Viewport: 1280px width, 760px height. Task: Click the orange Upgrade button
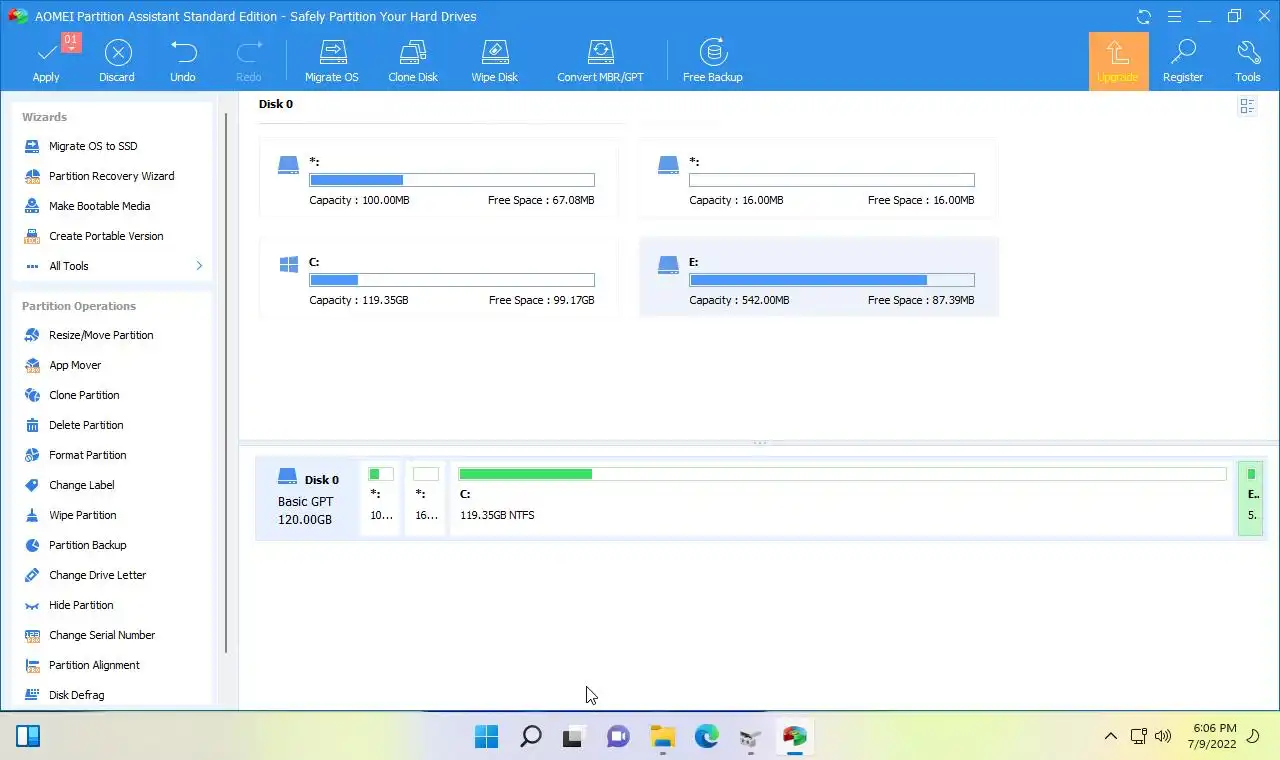coord(1118,61)
